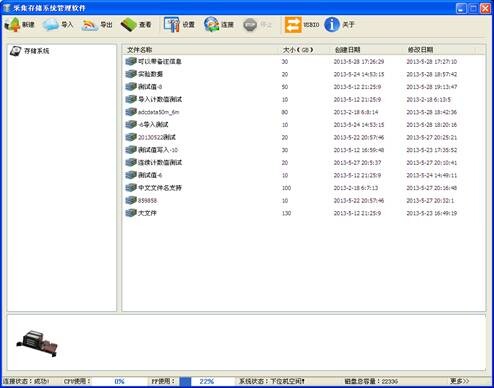Image resolution: width=494 pixels, height=388 pixels.
Task: Open 设置 (Settings) tools icon
Action: tap(172, 24)
